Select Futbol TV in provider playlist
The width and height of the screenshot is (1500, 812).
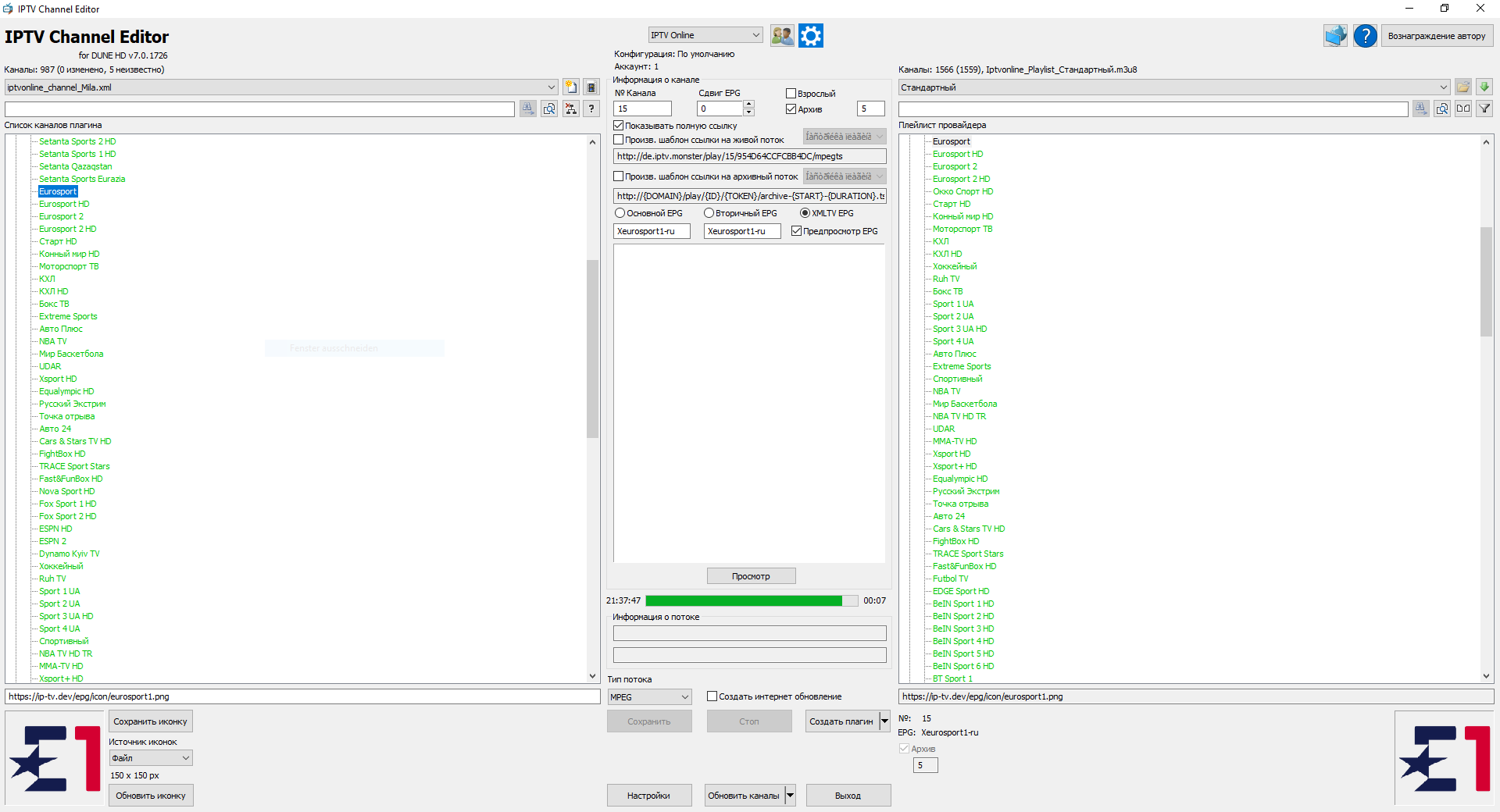pos(951,579)
